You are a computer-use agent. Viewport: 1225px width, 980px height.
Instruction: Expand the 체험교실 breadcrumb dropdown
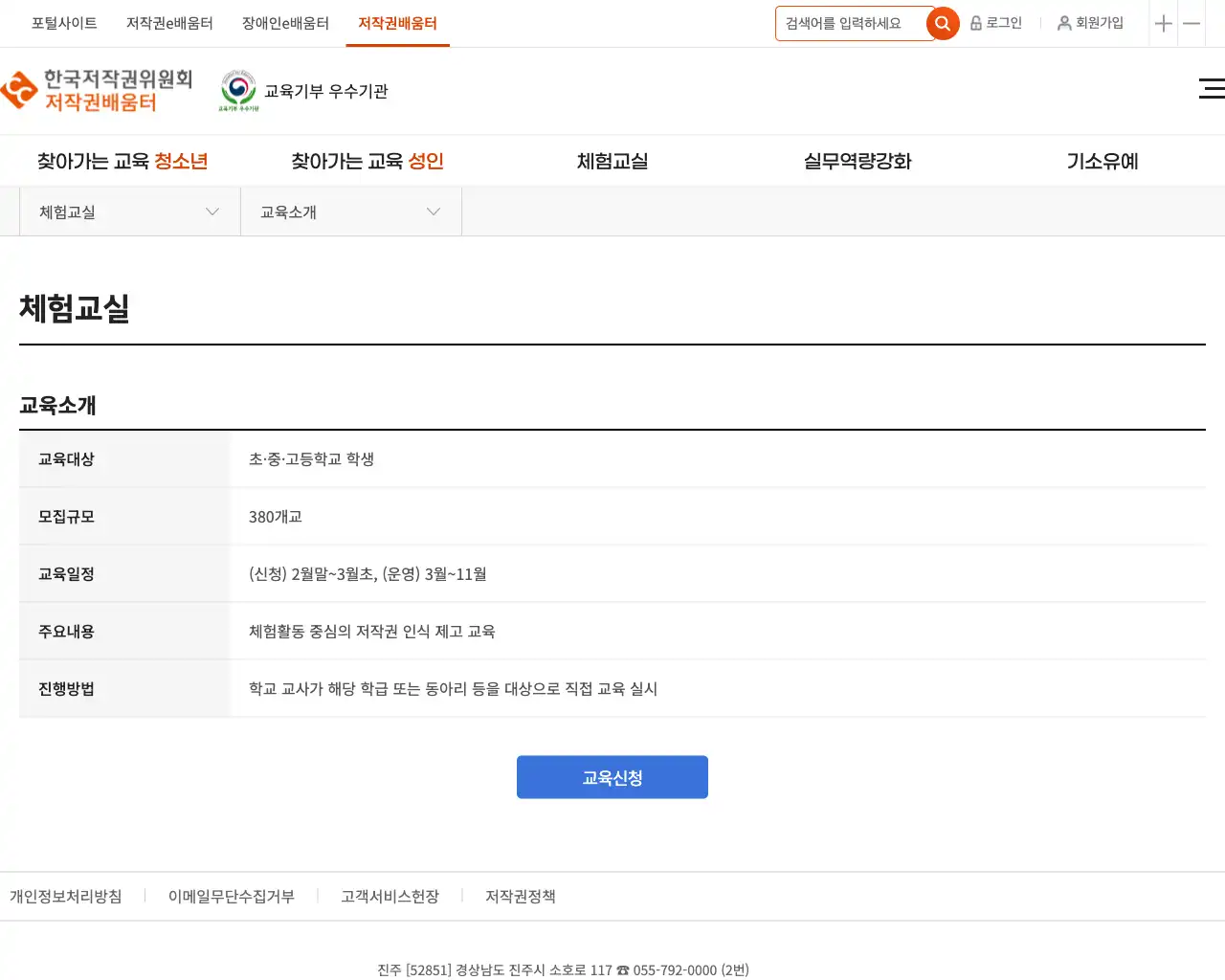[129, 212]
